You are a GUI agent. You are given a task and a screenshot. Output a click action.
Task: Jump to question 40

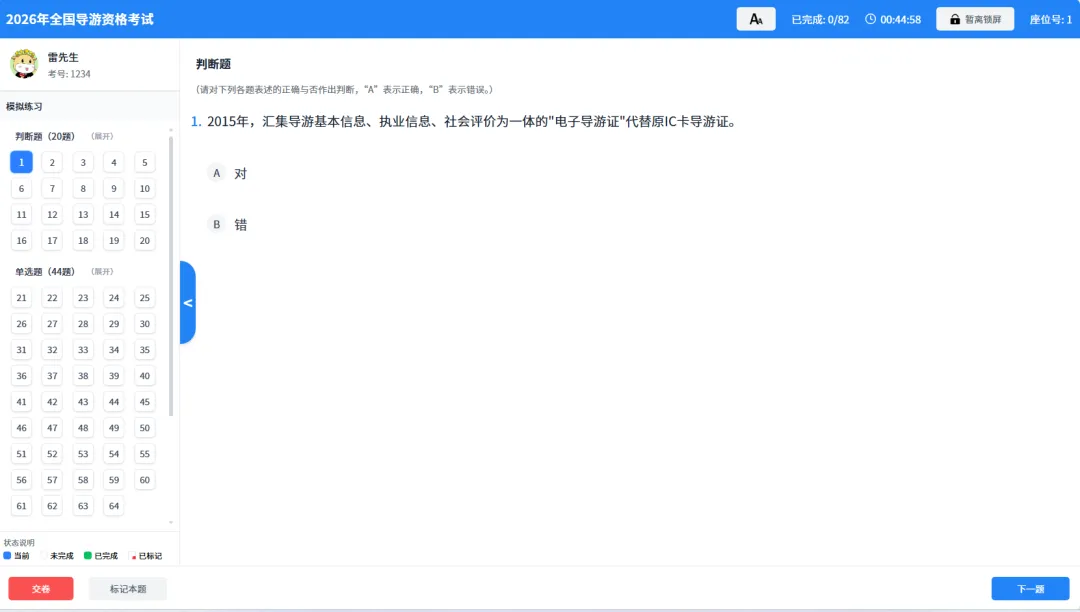(145, 376)
